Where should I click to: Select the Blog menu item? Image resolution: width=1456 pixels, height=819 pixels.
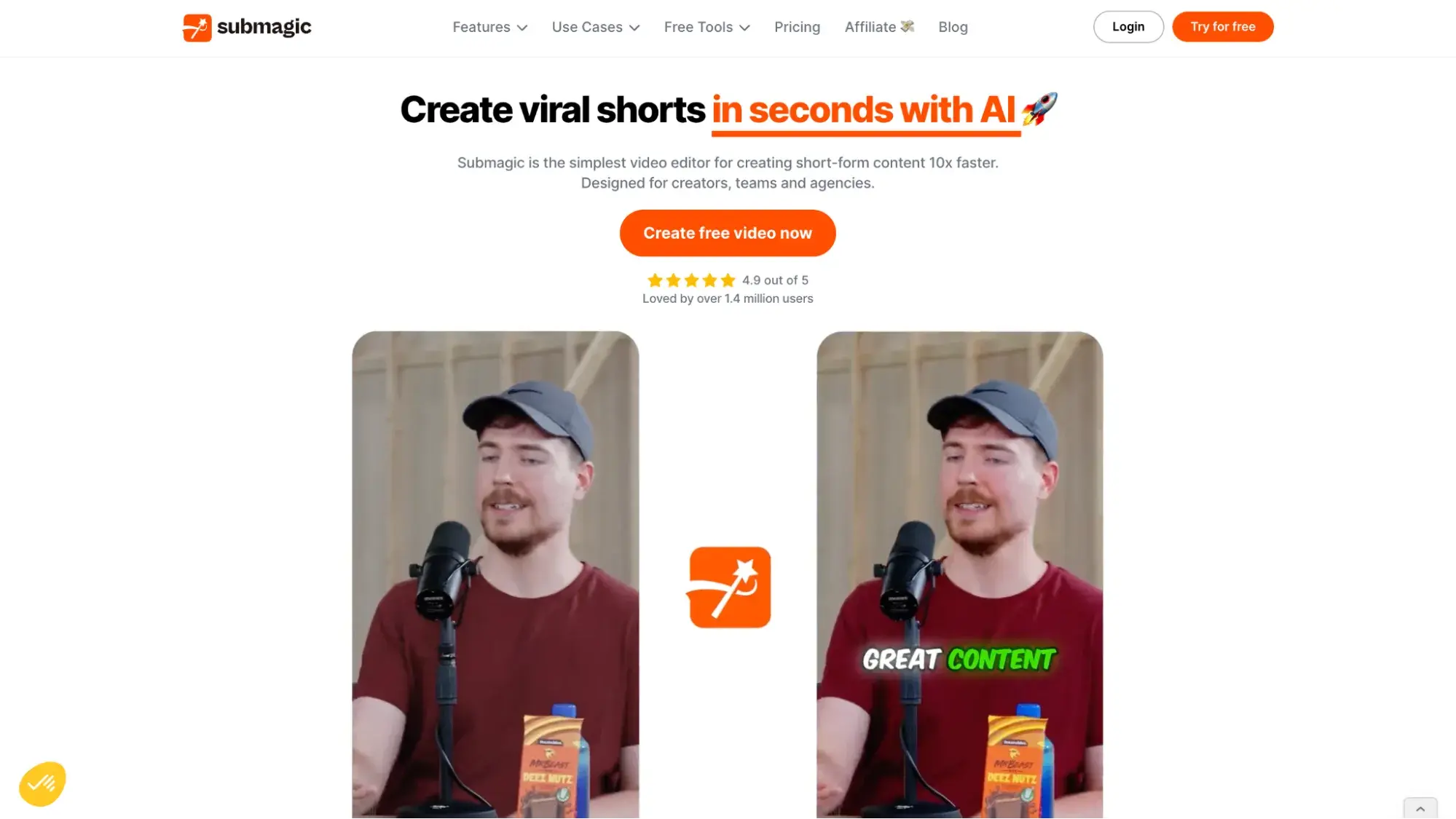click(953, 27)
